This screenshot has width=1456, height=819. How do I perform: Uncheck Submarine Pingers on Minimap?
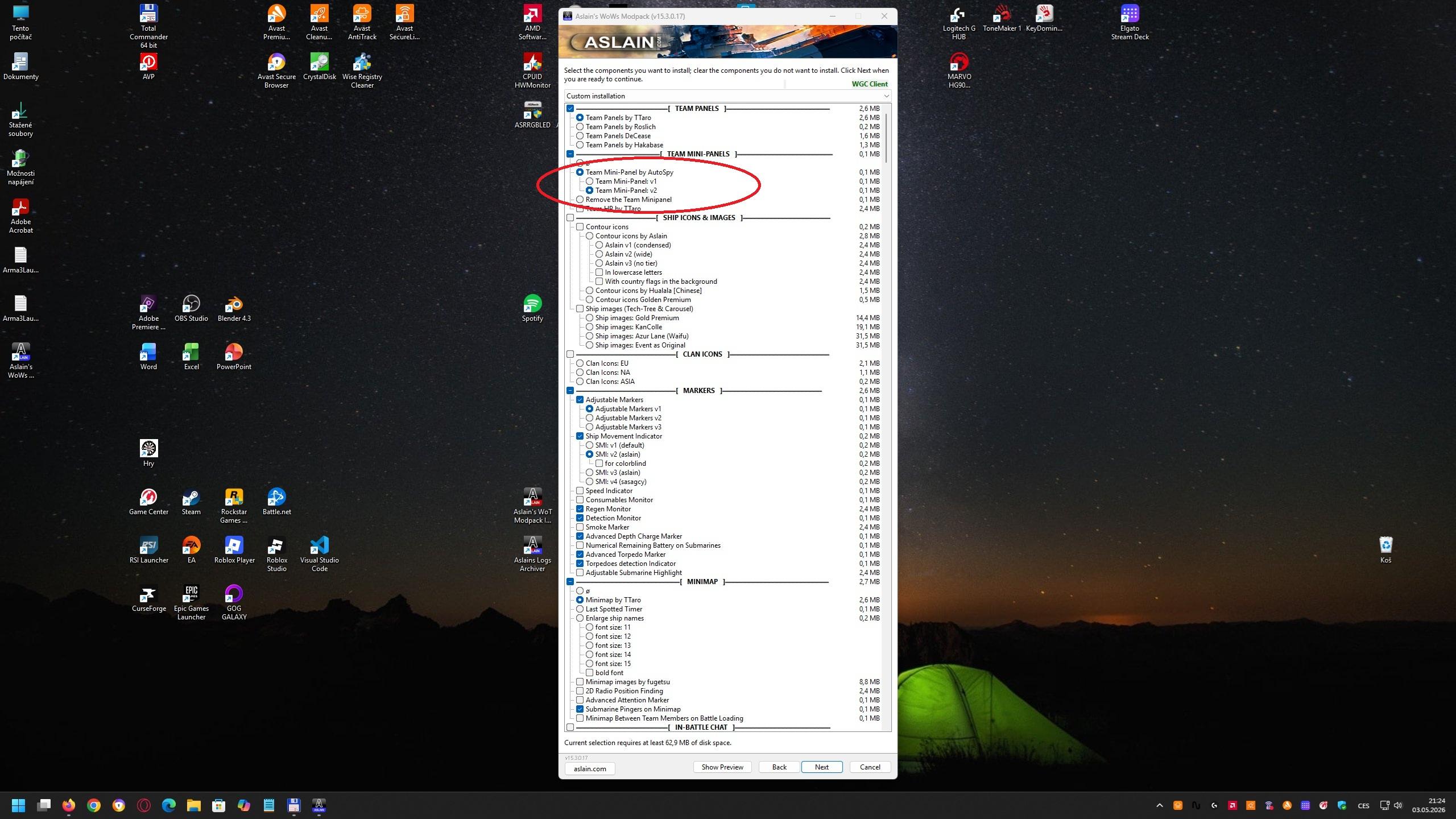point(580,709)
